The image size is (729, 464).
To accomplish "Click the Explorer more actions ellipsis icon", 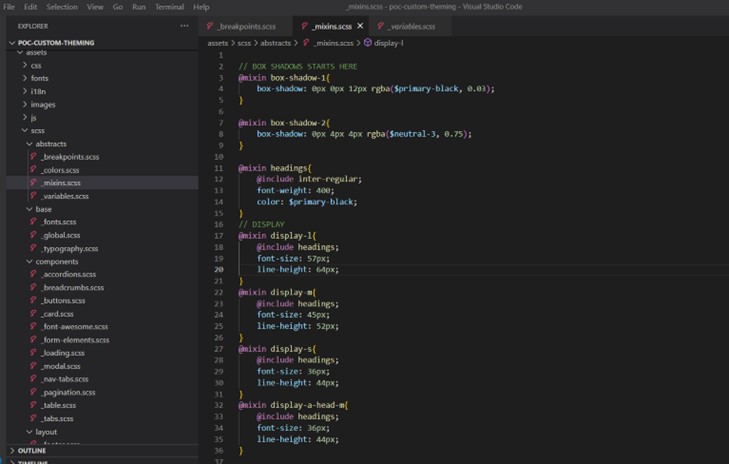I will [x=184, y=26].
